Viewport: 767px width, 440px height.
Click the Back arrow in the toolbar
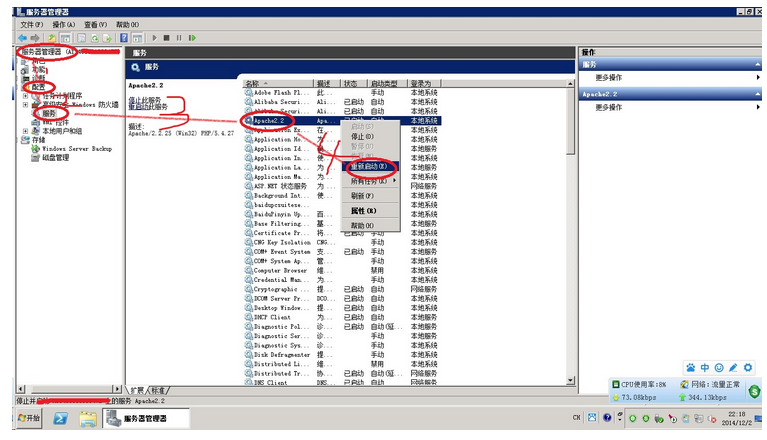[x=23, y=38]
